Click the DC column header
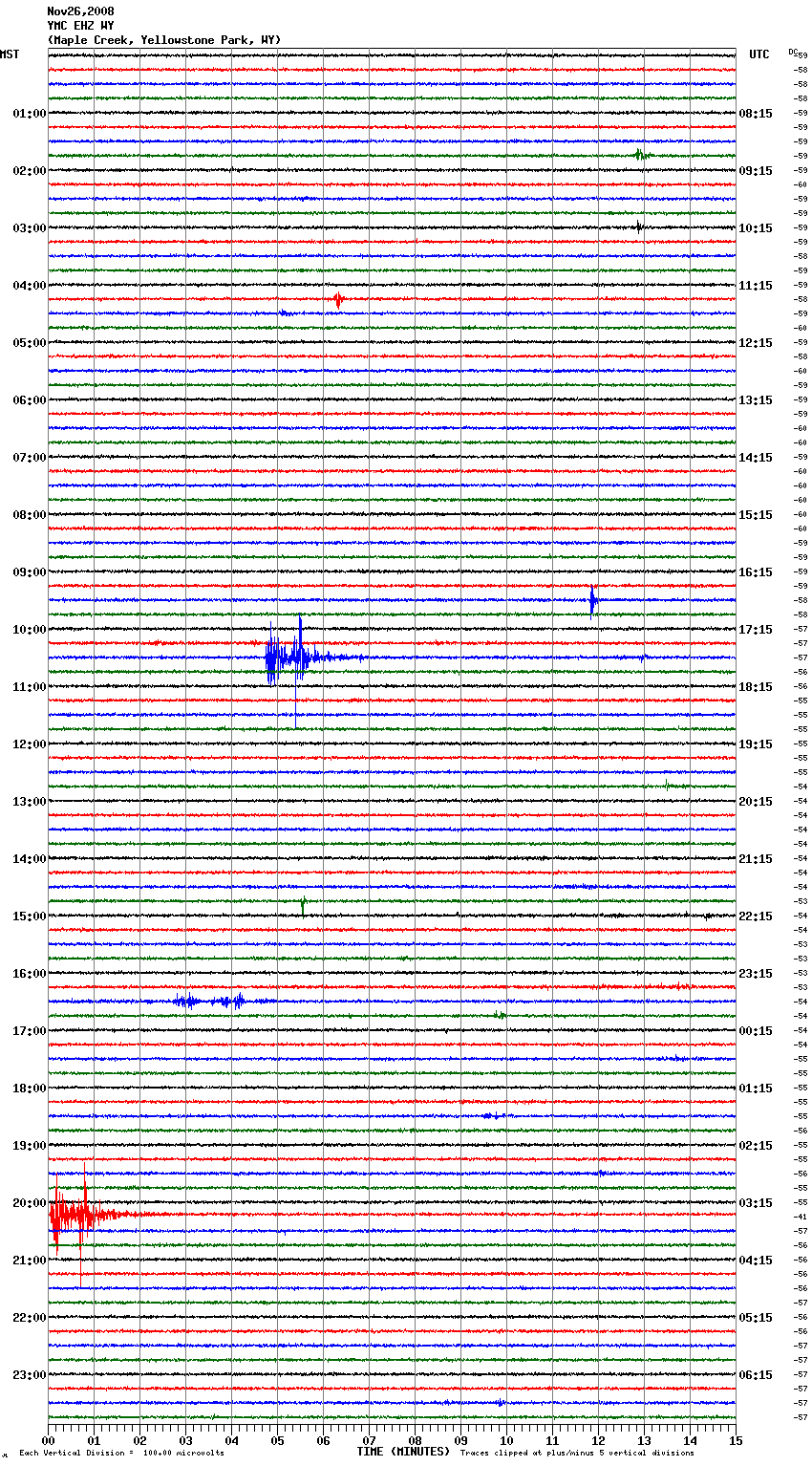812x1466 pixels. [793, 52]
